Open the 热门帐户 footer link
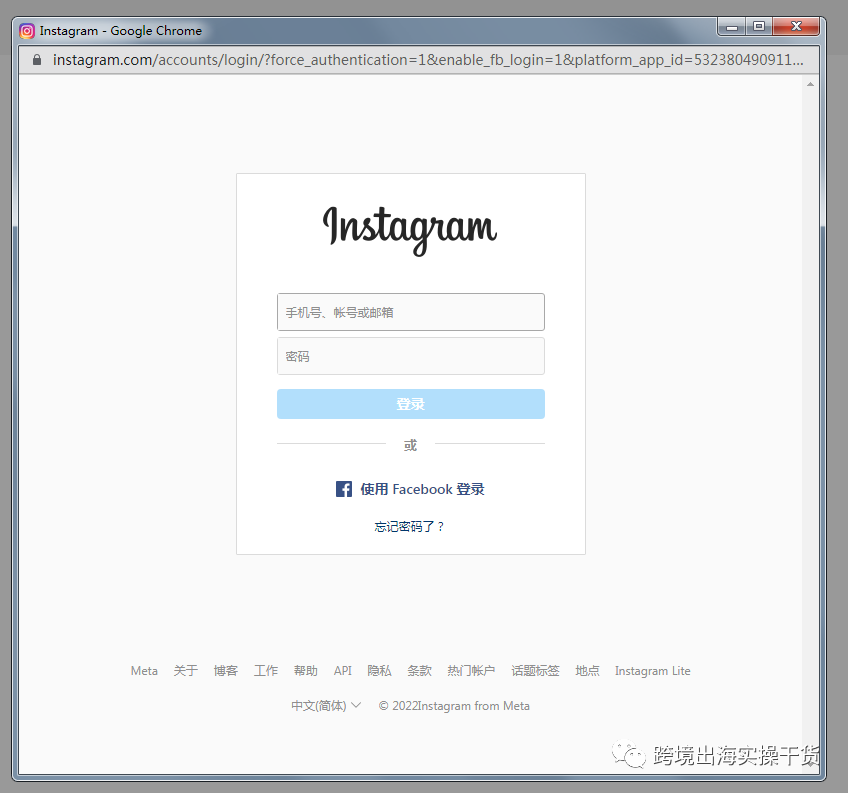This screenshot has width=848, height=793. (x=471, y=671)
